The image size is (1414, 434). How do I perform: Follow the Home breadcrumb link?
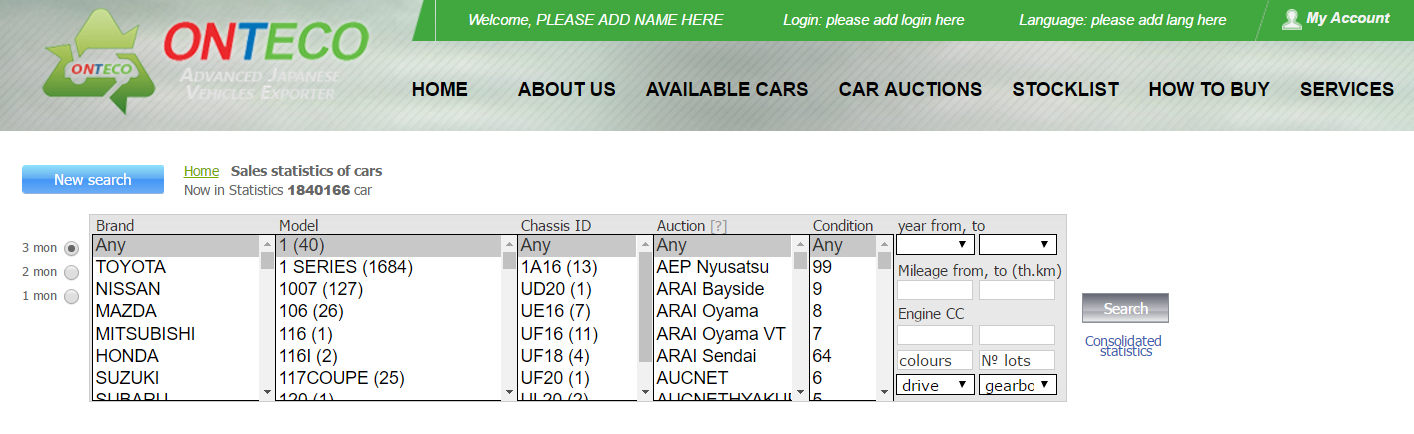201,171
